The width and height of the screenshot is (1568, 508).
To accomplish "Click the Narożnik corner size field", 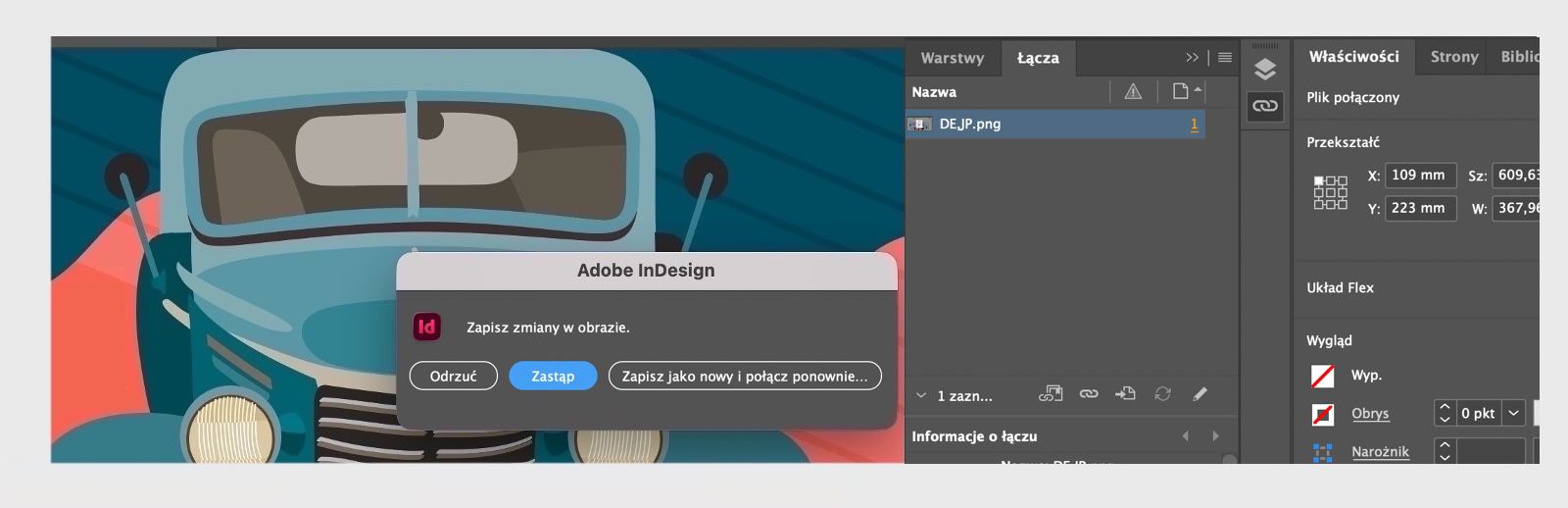I will point(1491,451).
